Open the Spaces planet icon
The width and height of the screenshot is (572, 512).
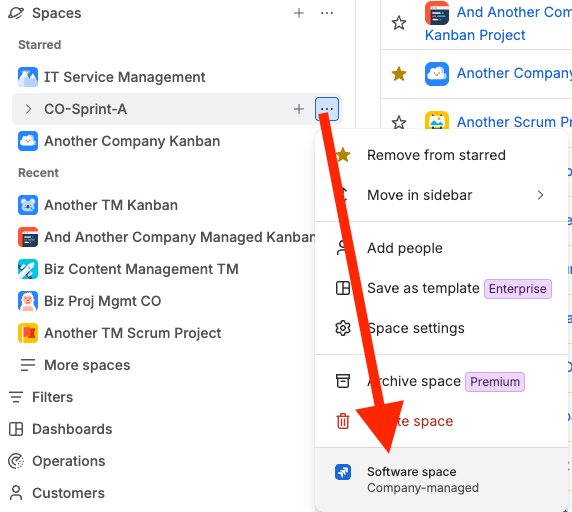click(x=16, y=13)
